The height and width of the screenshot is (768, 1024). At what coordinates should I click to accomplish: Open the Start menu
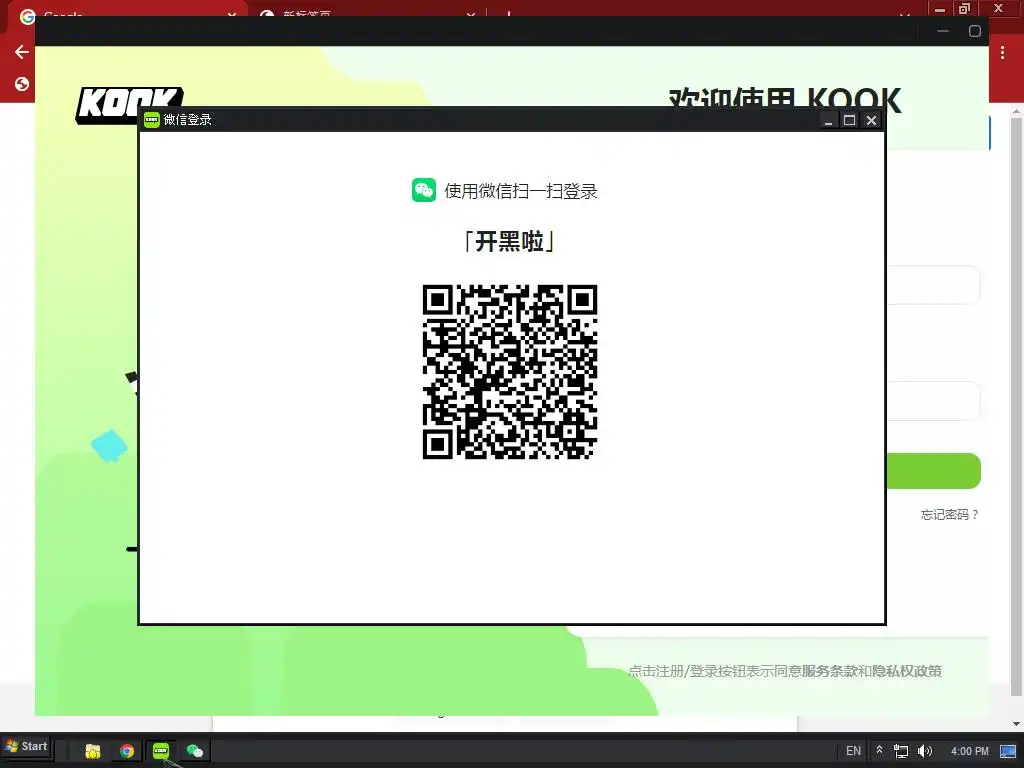(27, 746)
